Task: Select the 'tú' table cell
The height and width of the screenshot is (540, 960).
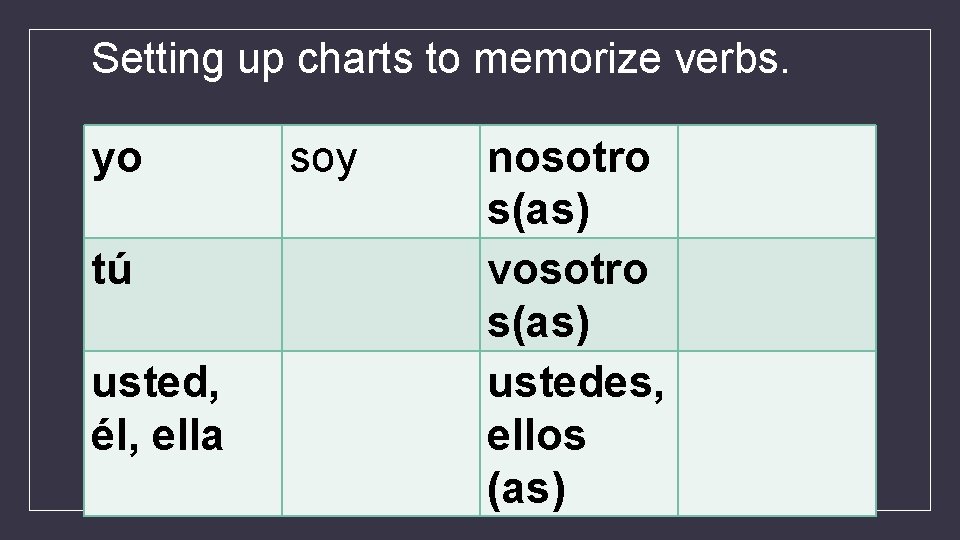Action: pyautogui.click(x=182, y=294)
